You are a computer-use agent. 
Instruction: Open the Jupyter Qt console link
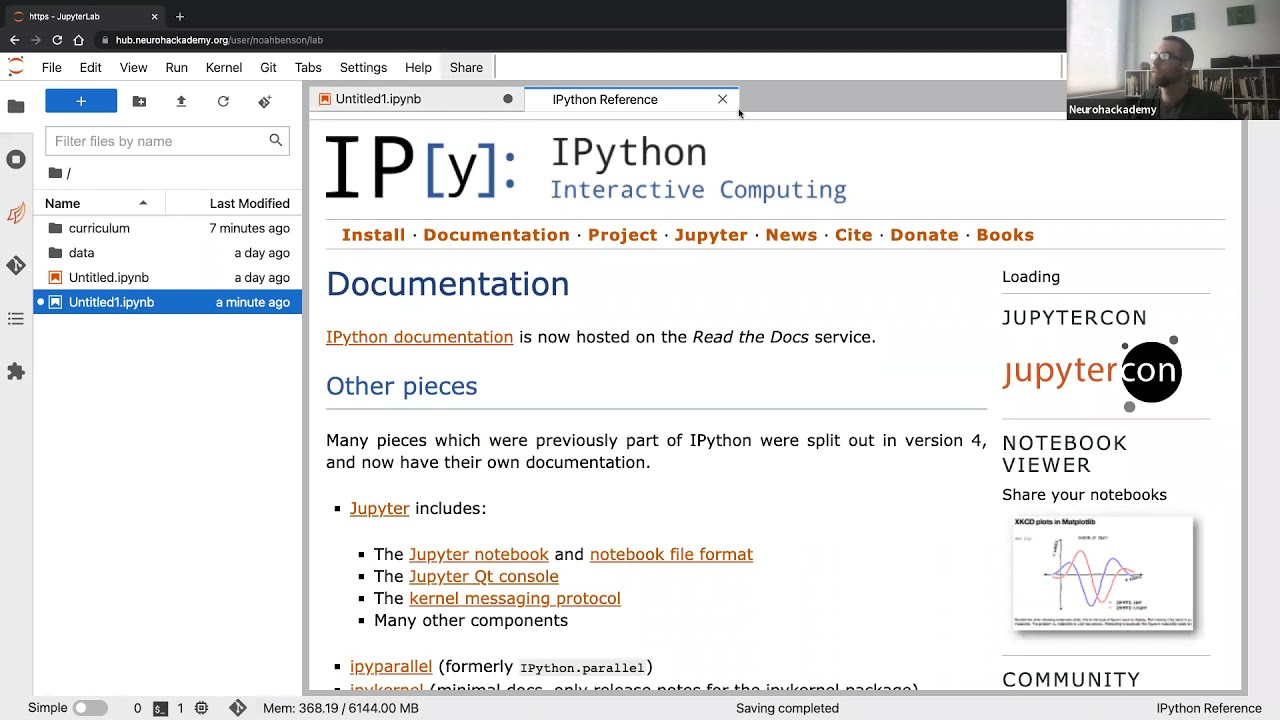pyautogui.click(x=483, y=576)
